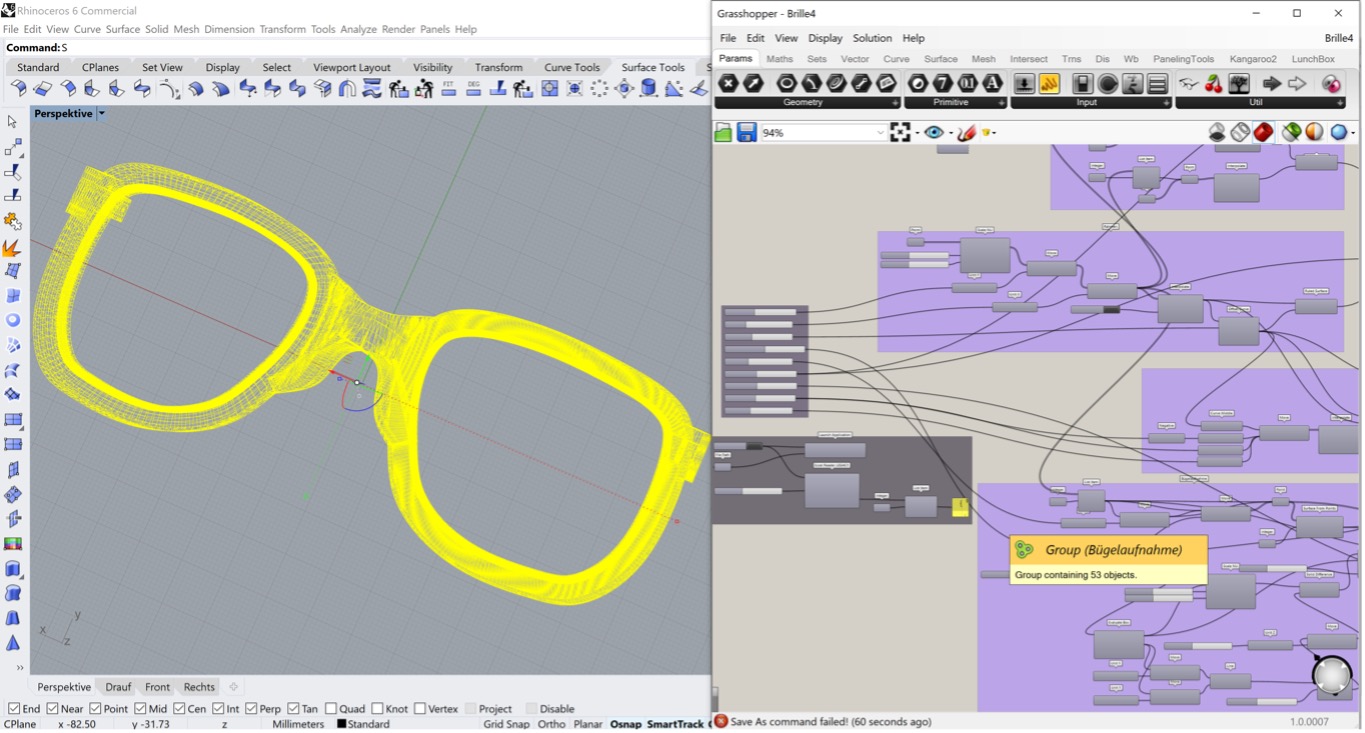Select the tree icon in Util panel

(x=1239, y=83)
